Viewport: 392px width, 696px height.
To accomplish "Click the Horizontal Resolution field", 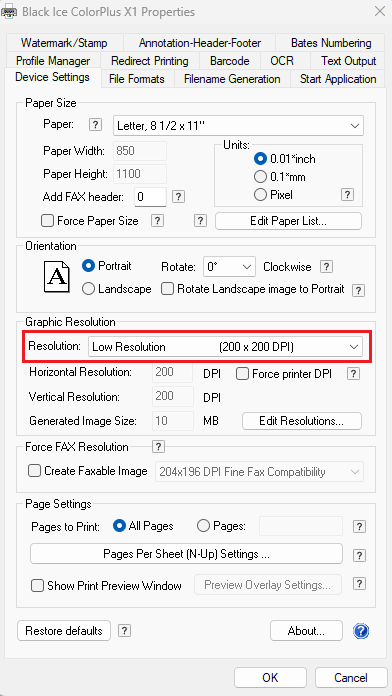I will [173, 372].
